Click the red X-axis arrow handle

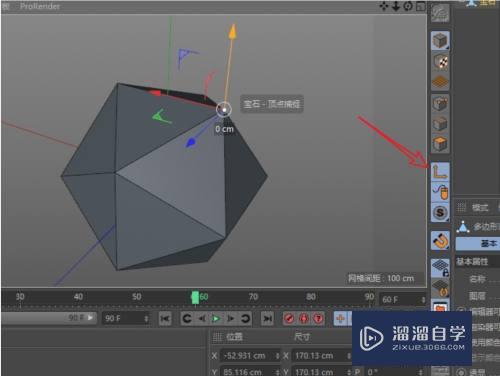click(x=154, y=92)
